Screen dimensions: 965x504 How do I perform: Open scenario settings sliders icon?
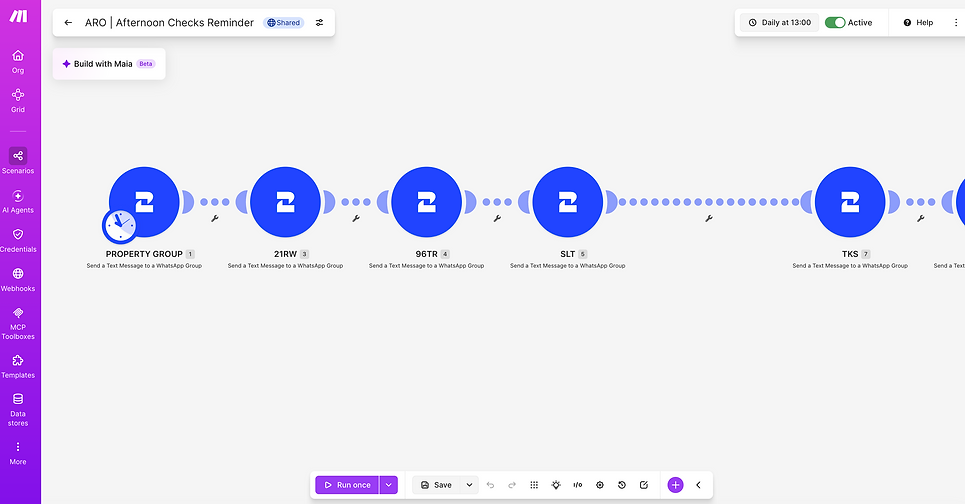(x=319, y=23)
